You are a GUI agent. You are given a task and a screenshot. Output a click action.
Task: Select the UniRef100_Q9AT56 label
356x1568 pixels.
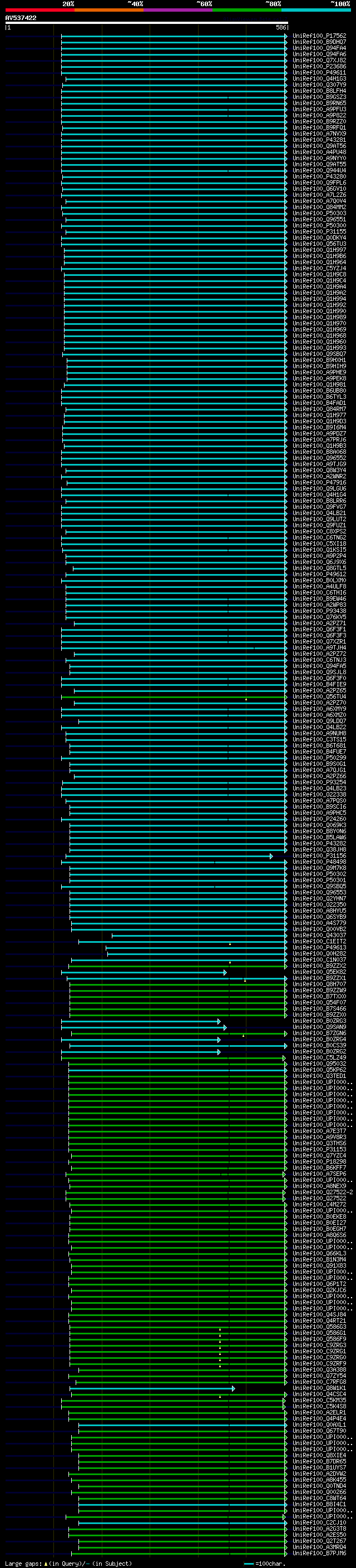pos(319,146)
